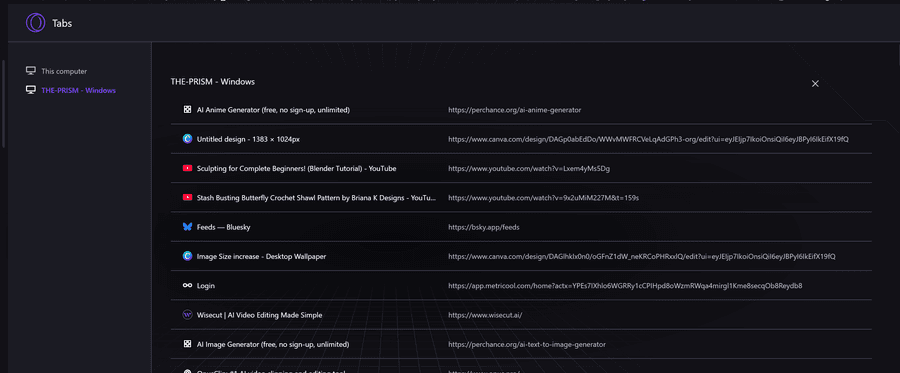
Task: Click the Wisecut logo icon
Action: click(x=187, y=315)
